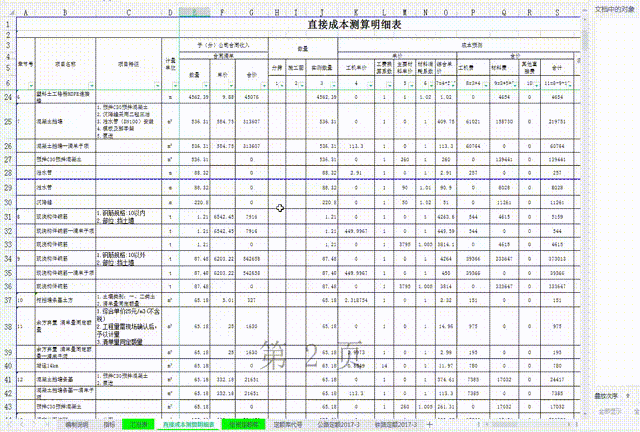Image resolution: width=640 pixels, height=432 pixels.
Task: Open the 项目名称 column filter dropdown
Action: pos(91,85)
